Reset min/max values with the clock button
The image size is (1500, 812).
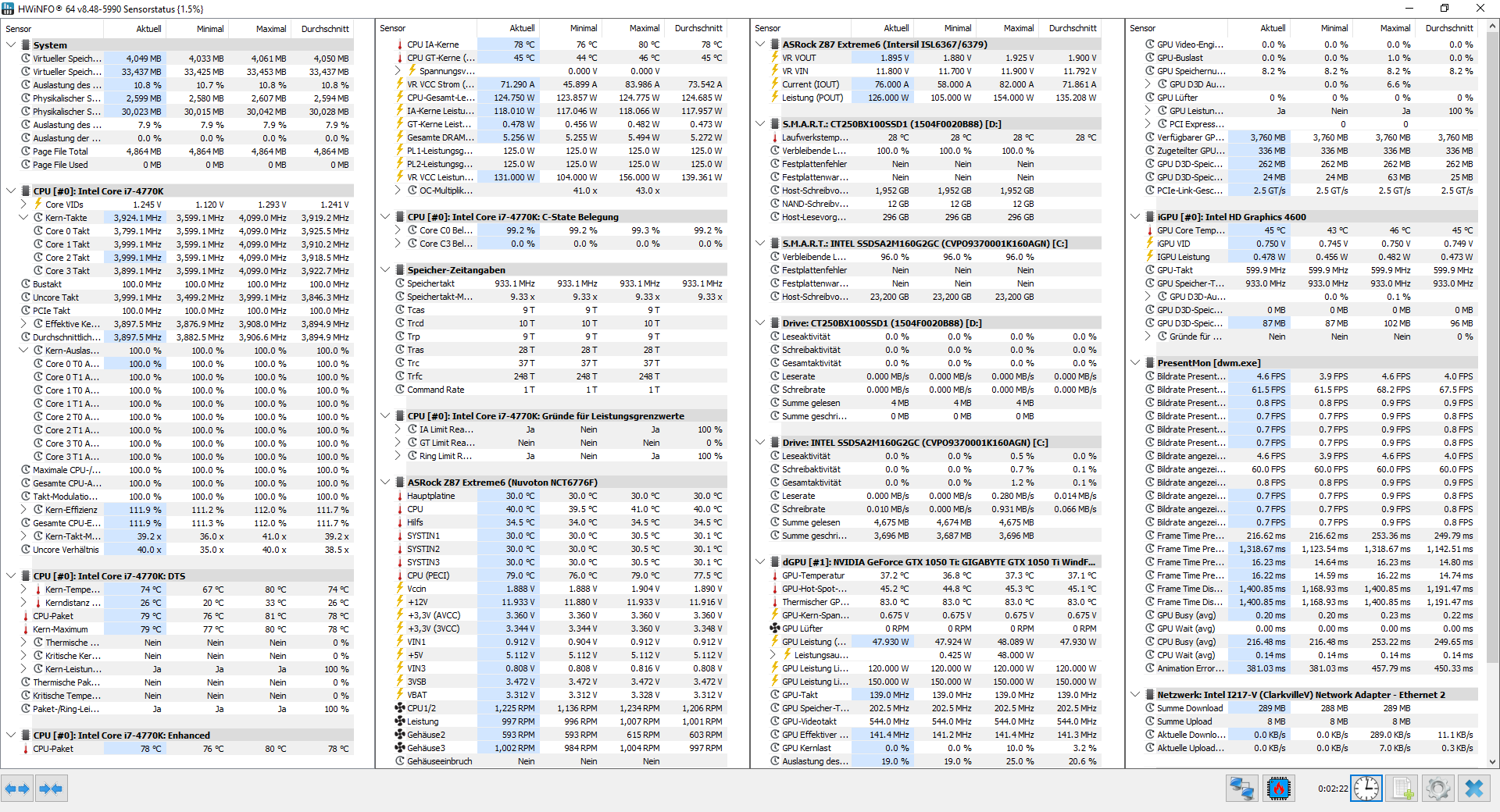pos(1366,789)
